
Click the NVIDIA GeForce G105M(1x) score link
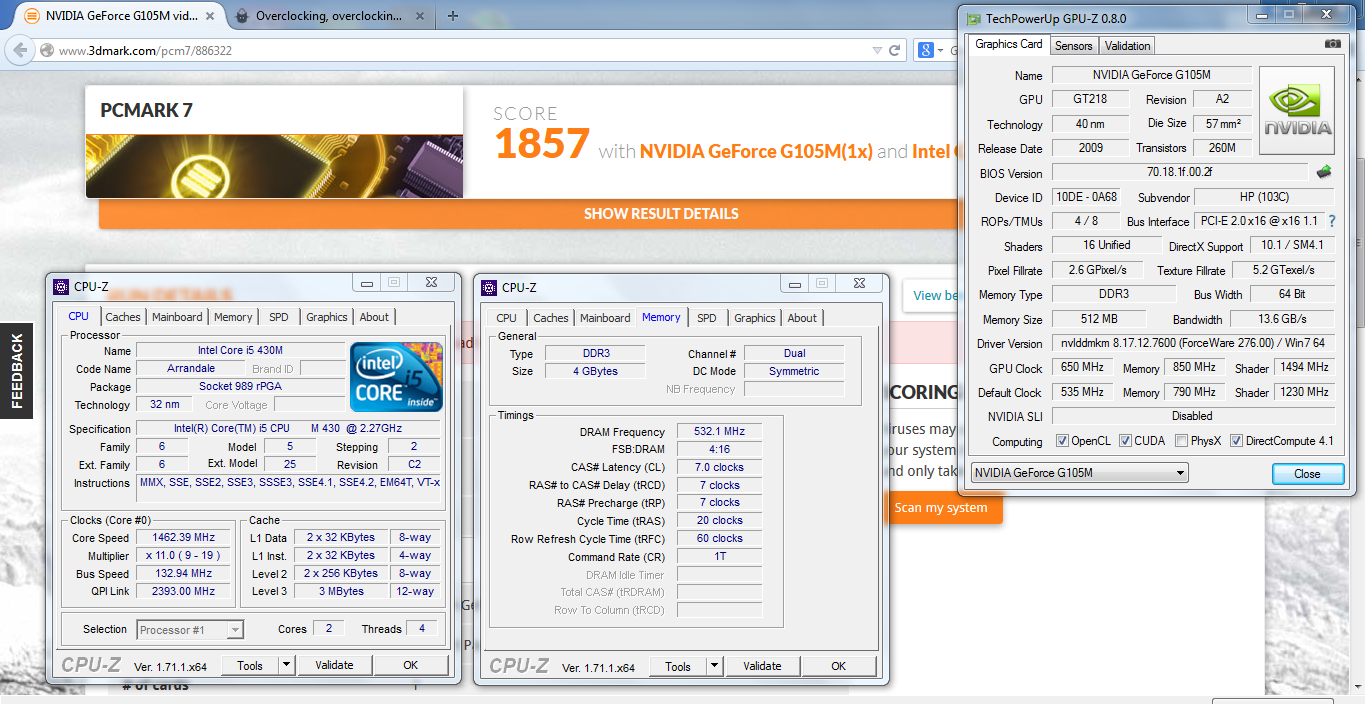[756, 151]
